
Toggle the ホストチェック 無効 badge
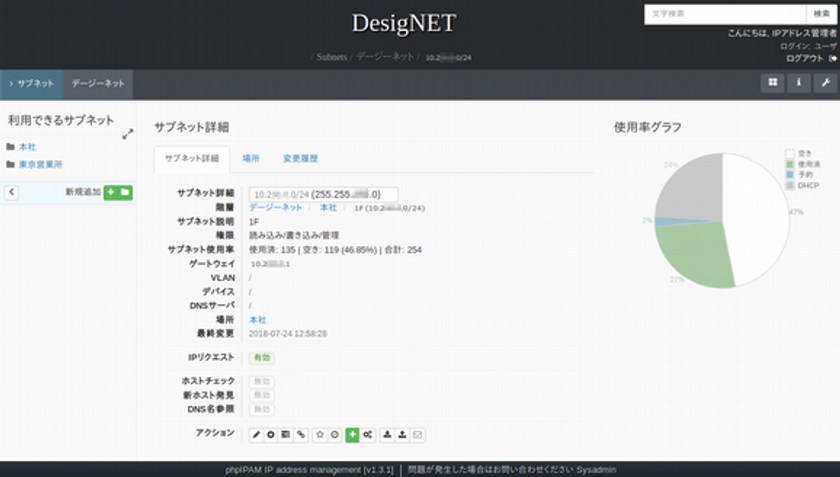click(x=261, y=382)
